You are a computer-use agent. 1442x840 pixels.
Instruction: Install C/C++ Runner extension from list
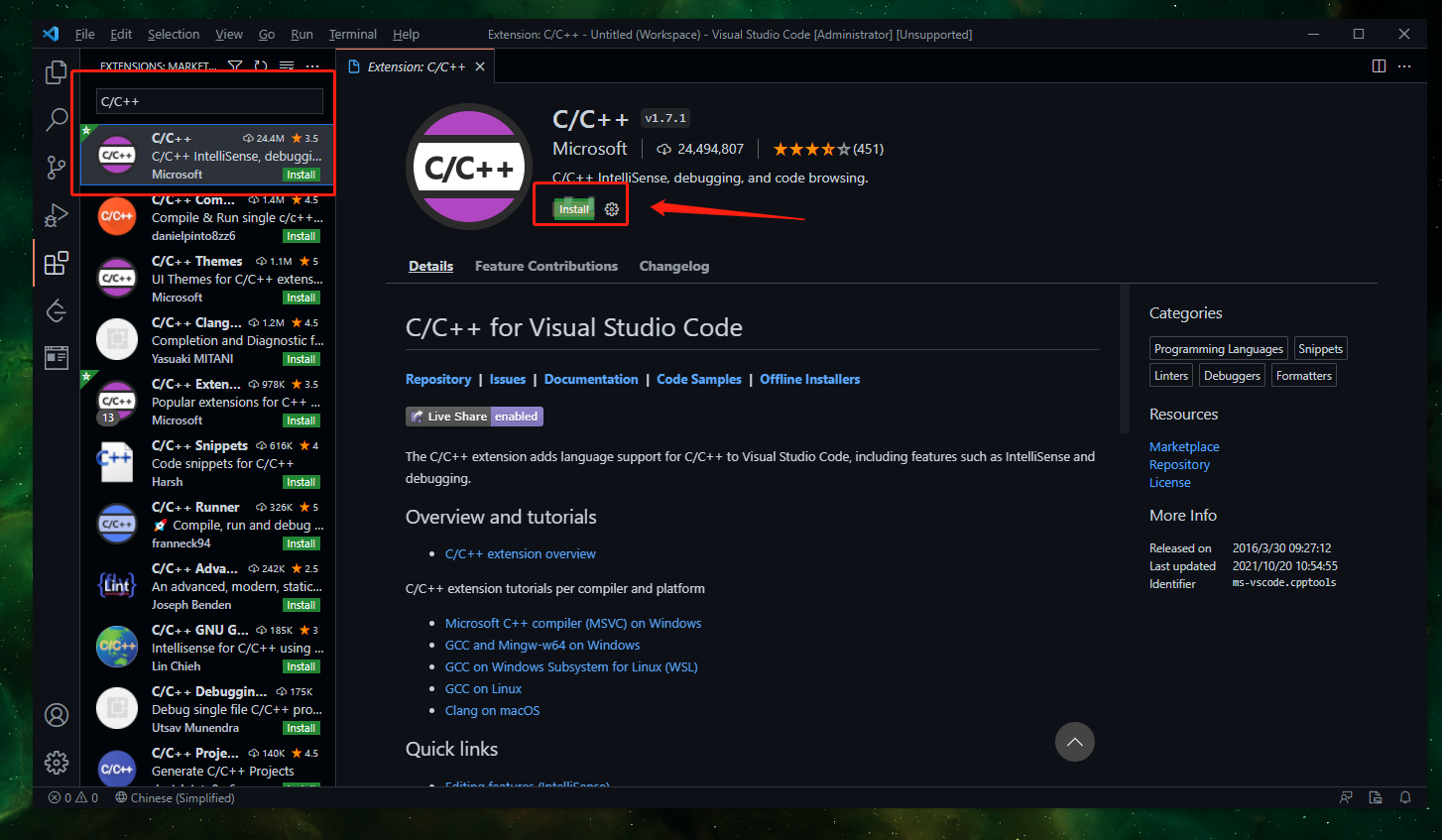pos(301,543)
